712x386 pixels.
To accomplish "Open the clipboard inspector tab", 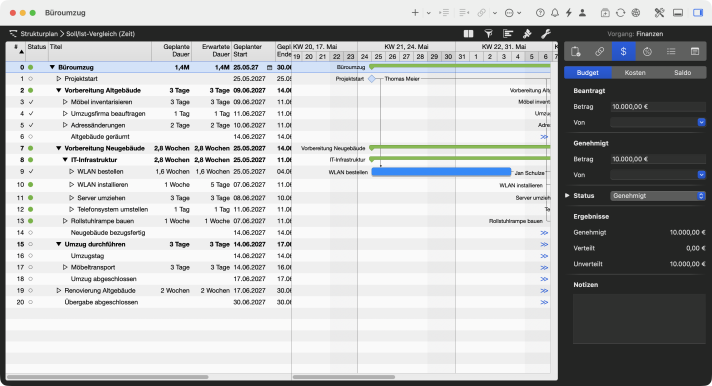I will (x=576, y=52).
